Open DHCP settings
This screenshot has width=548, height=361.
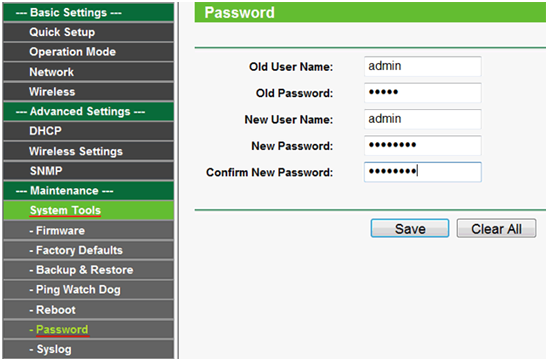(88, 131)
